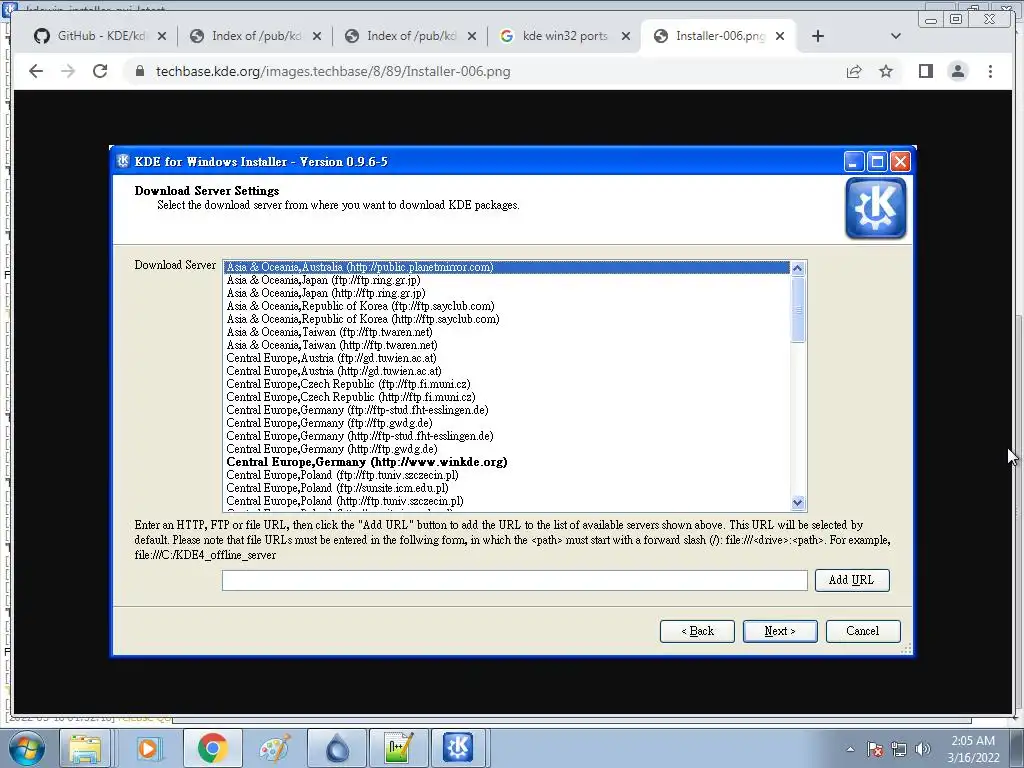Screen dimensions: 1024x768
Task: Click the Back button in installer
Action: pos(697,632)
